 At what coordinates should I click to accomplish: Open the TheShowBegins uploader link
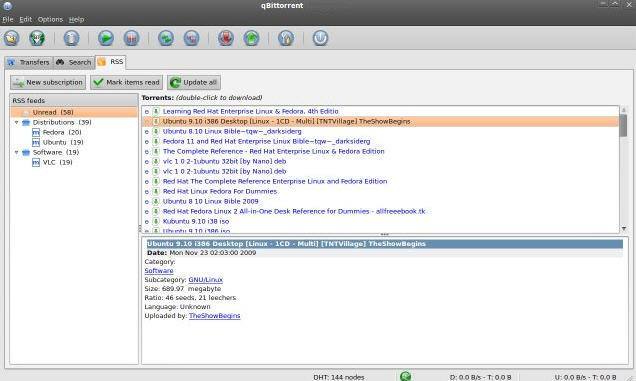pyautogui.click(x=215, y=316)
